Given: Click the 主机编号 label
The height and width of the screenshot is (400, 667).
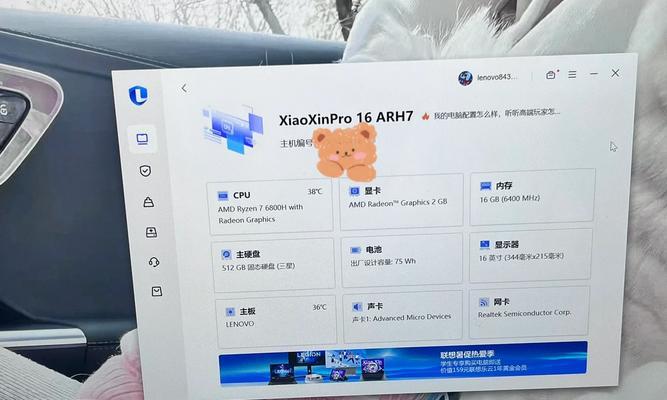Looking at the screenshot, I should [296, 143].
